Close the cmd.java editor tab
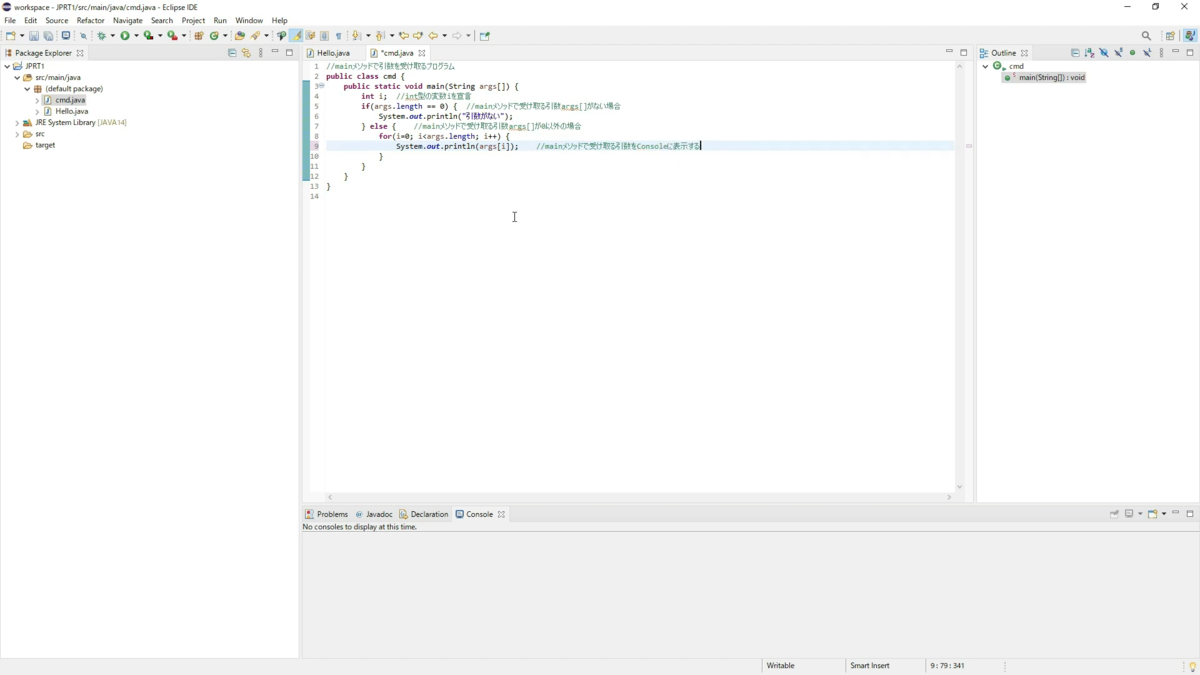 (x=422, y=53)
